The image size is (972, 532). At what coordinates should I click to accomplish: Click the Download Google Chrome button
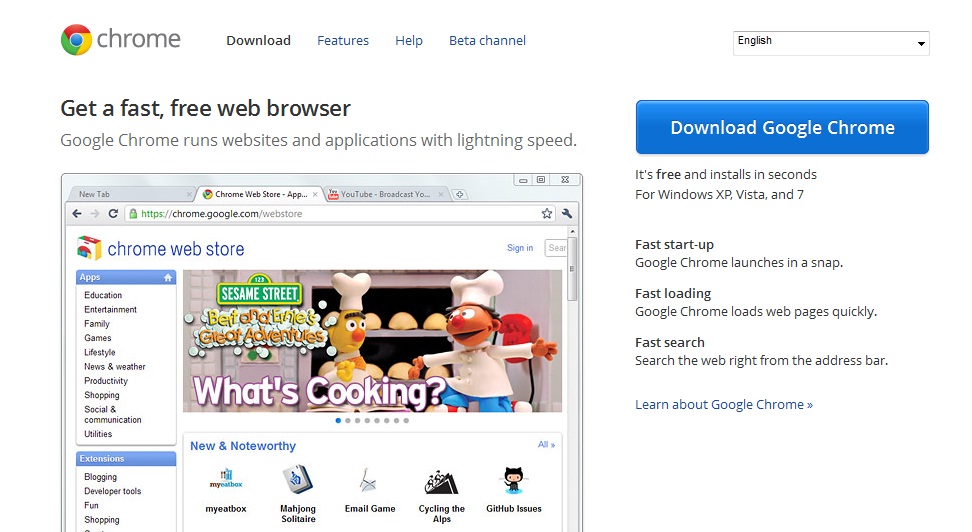782,127
